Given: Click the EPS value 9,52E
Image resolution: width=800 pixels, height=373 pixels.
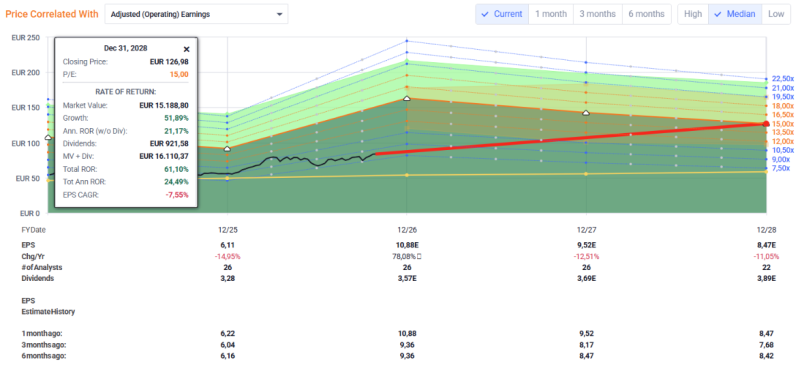Looking at the screenshot, I should pyautogui.click(x=586, y=245).
